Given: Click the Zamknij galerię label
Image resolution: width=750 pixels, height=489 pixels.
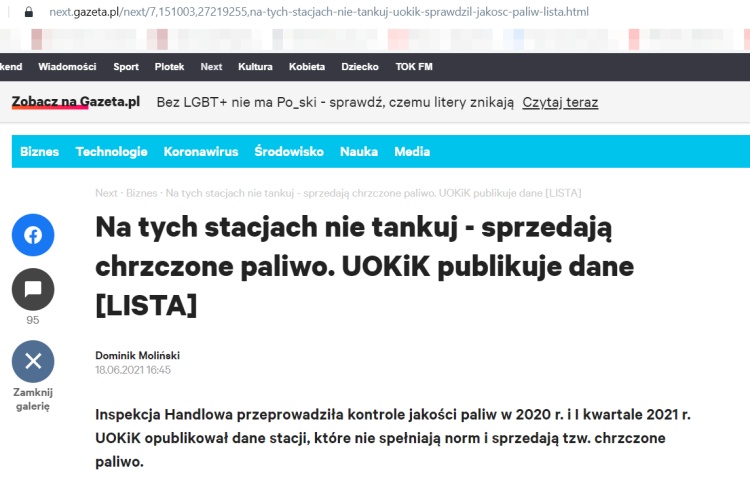Looking at the screenshot, I should pos(33,399).
